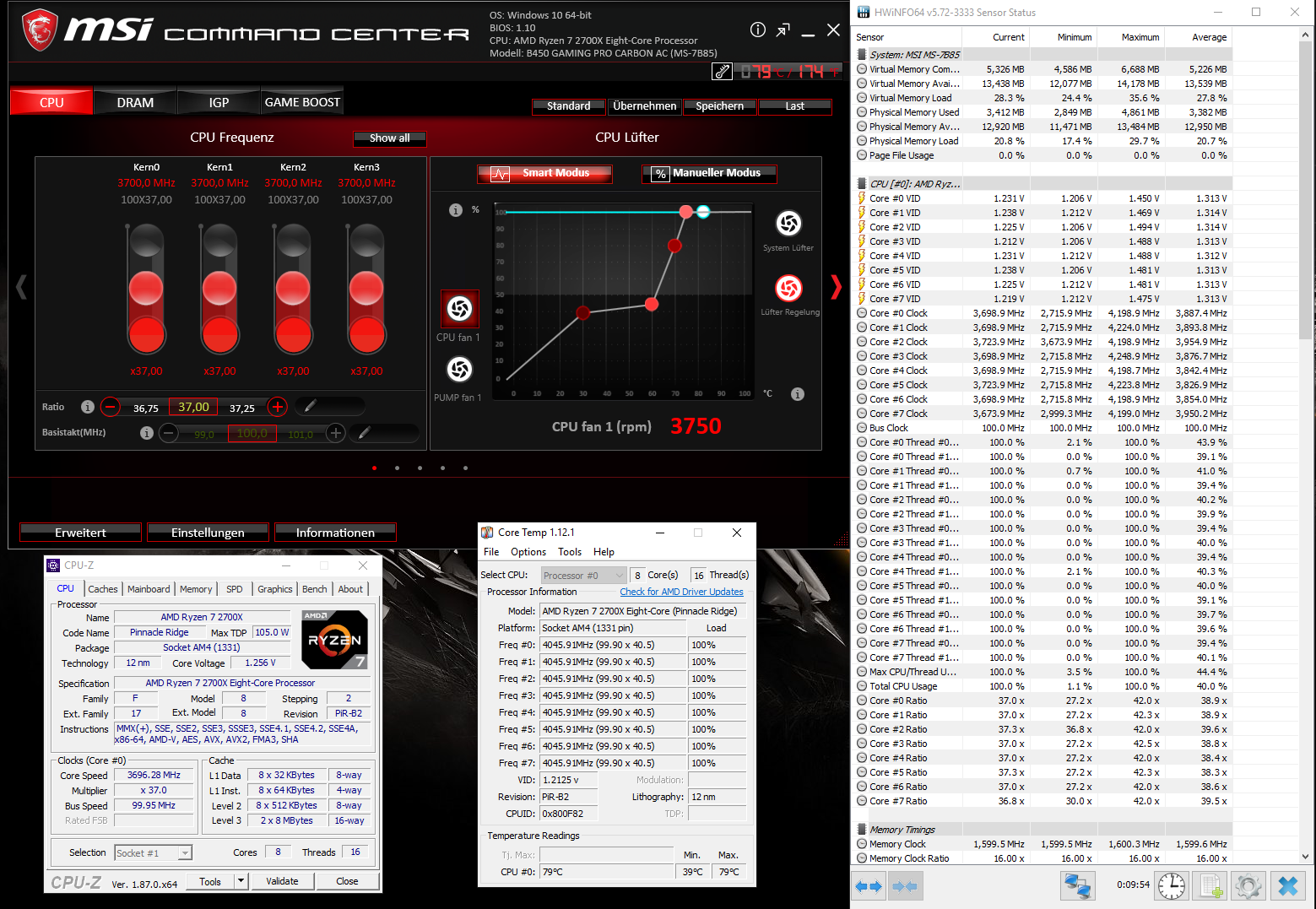Screen dimensions: 1316x909
Task: Open the fan curve percent info icon
Action: pyautogui.click(x=456, y=210)
